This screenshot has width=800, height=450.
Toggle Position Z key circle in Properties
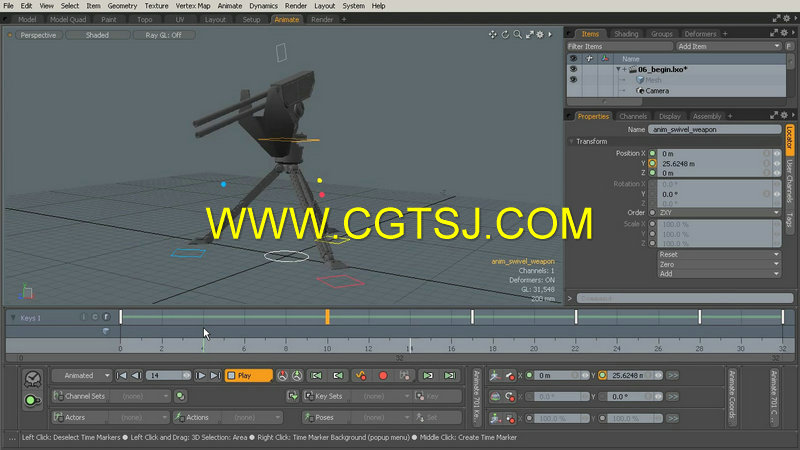coord(653,173)
